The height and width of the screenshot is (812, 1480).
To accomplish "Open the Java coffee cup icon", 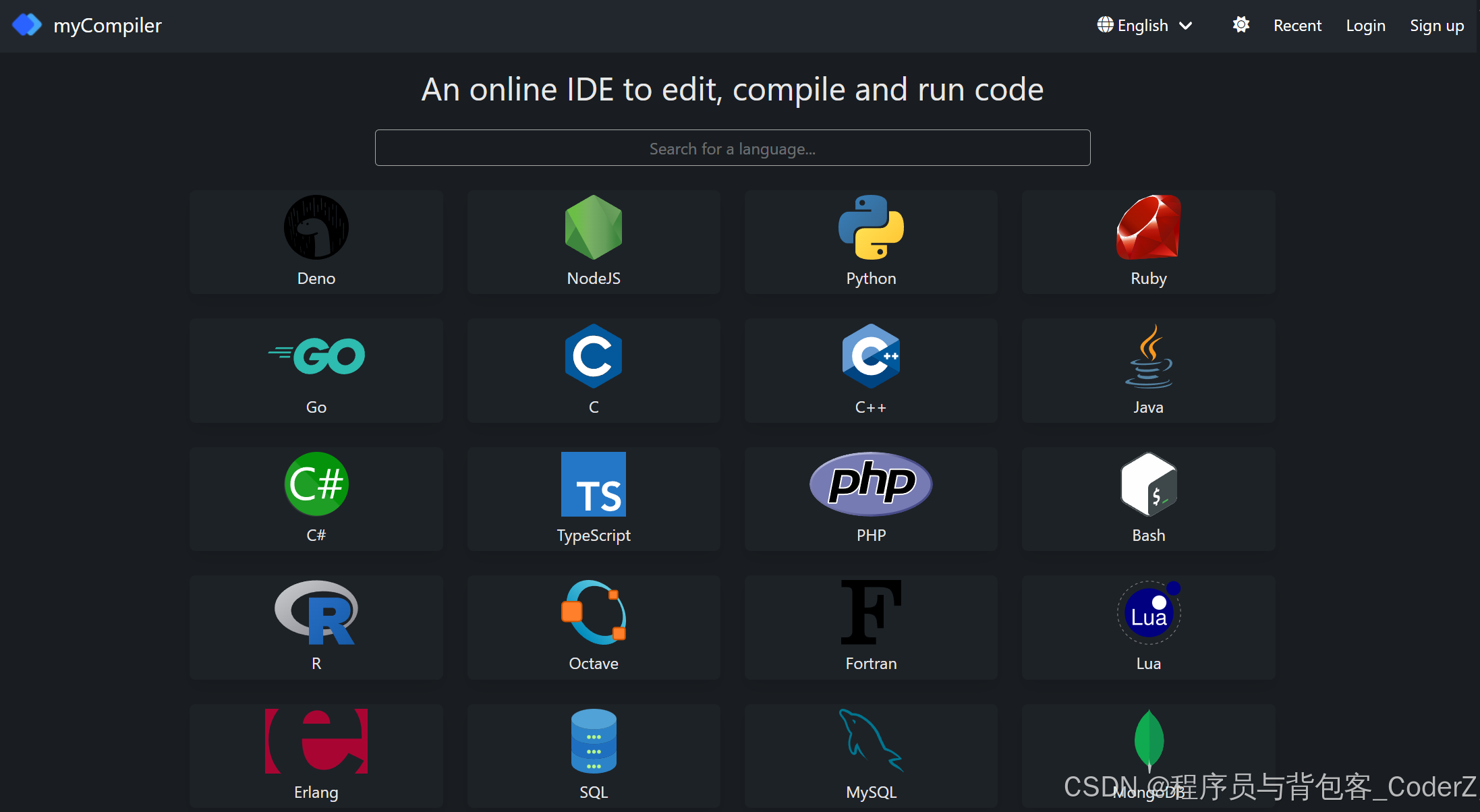I will tap(1148, 356).
